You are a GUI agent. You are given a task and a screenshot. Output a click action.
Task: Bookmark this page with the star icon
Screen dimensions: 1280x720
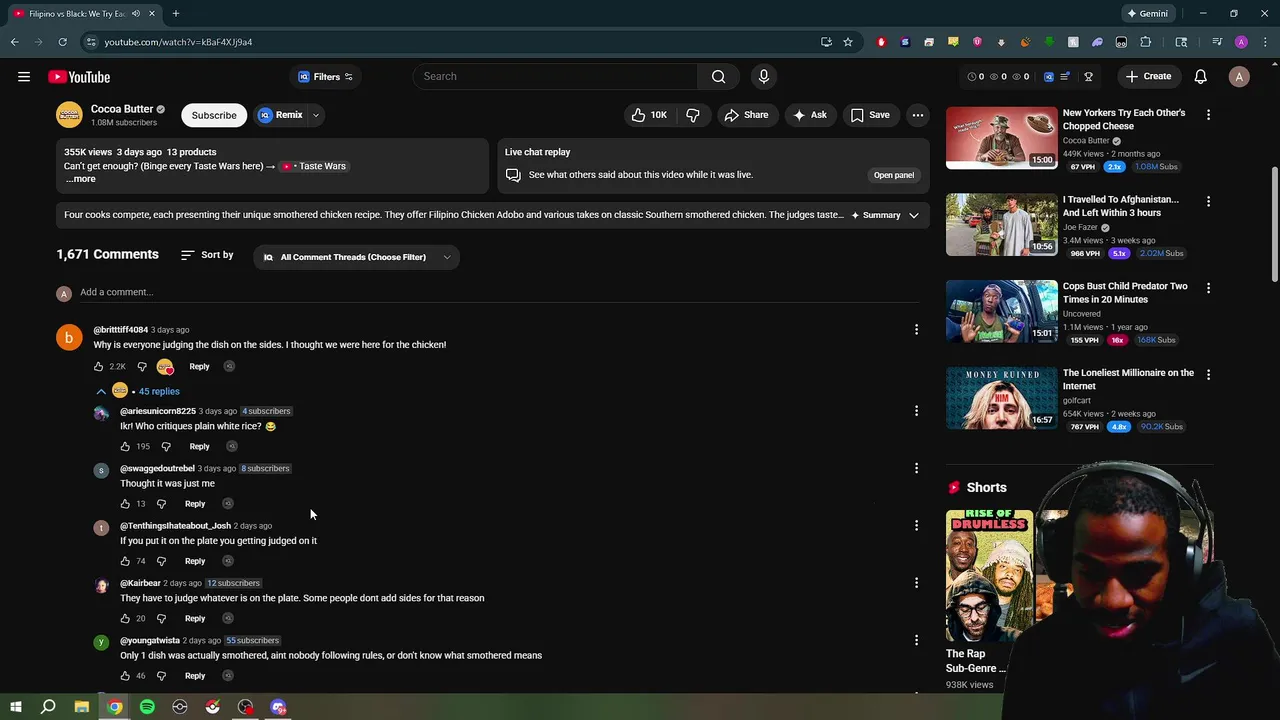(x=848, y=42)
